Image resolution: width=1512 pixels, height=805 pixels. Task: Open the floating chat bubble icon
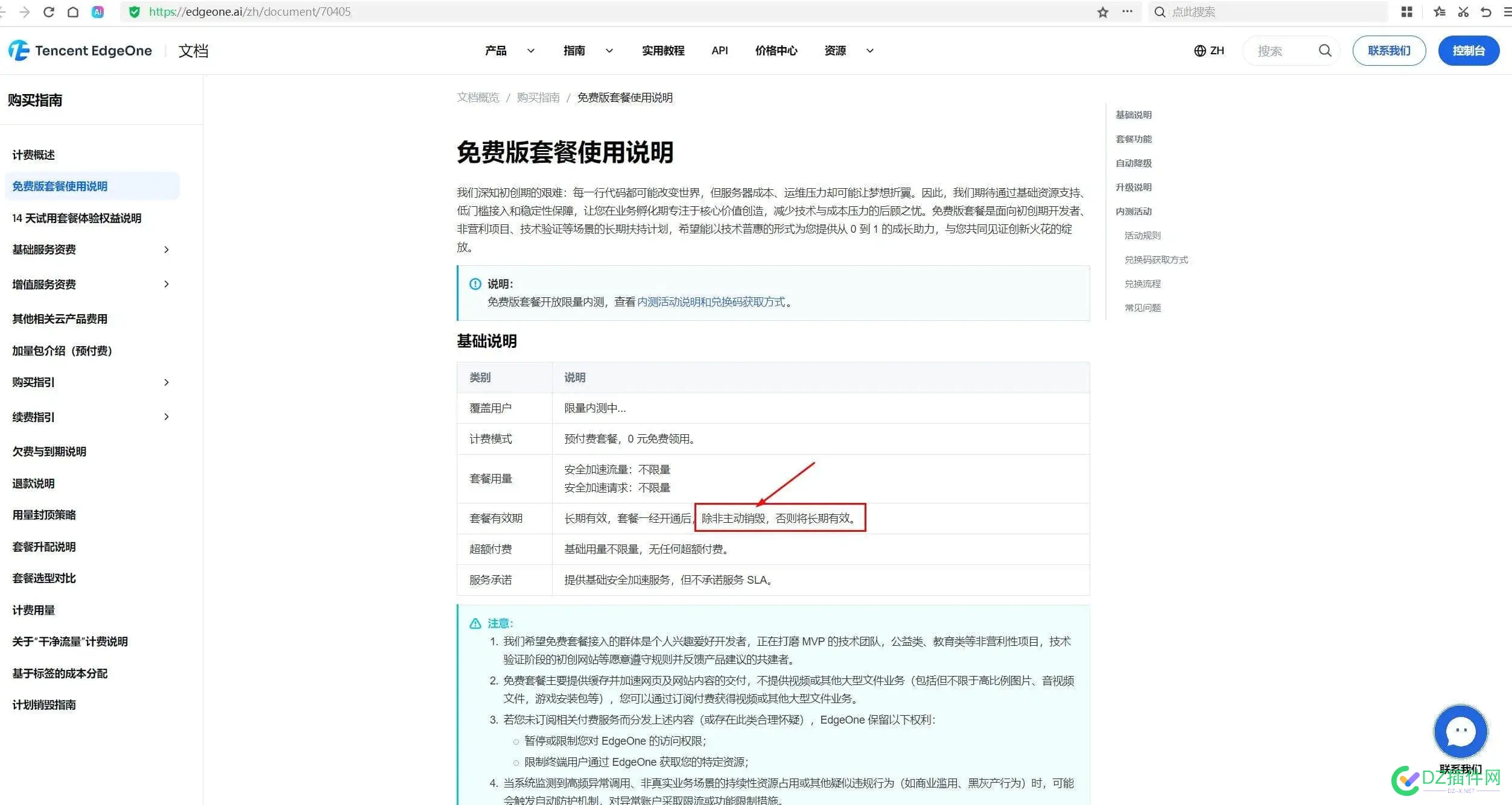pyautogui.click(x=1460, y=731)
